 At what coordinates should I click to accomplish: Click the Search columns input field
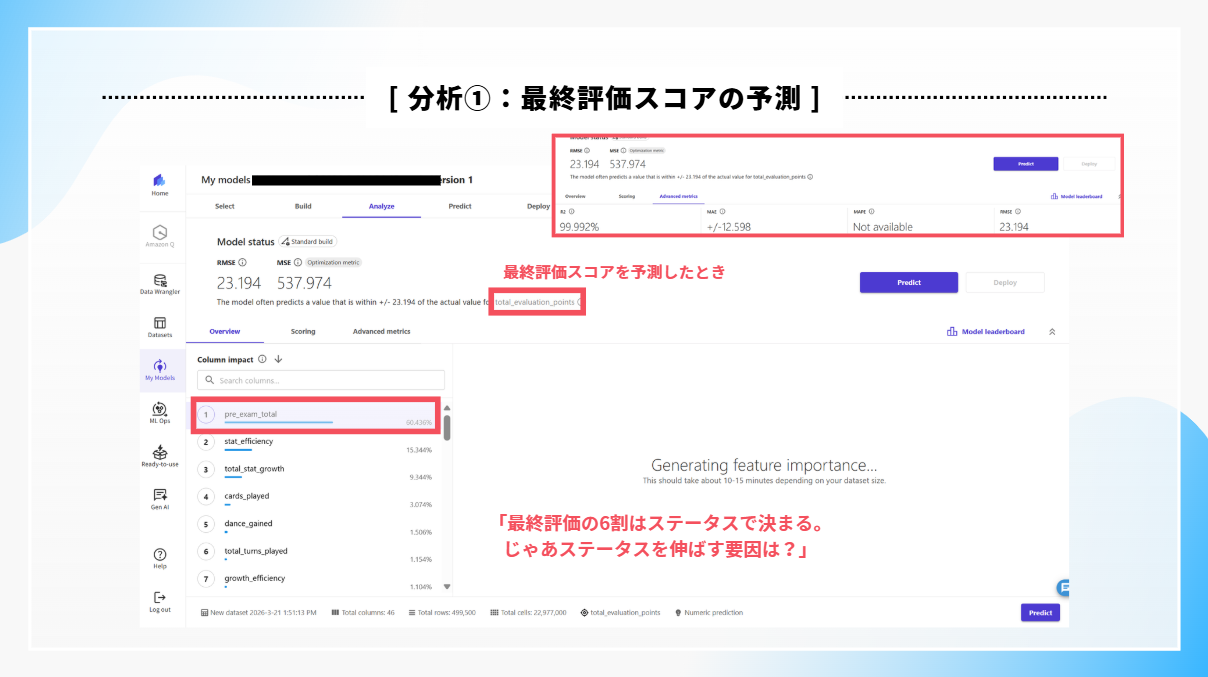[320, 380]
